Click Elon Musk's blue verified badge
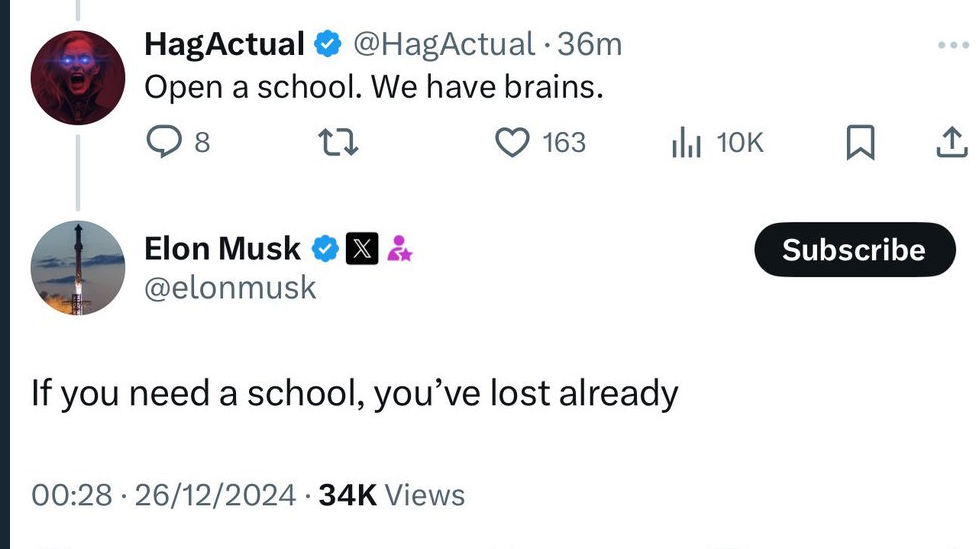The image size is (979, 549). pos(326,248)
